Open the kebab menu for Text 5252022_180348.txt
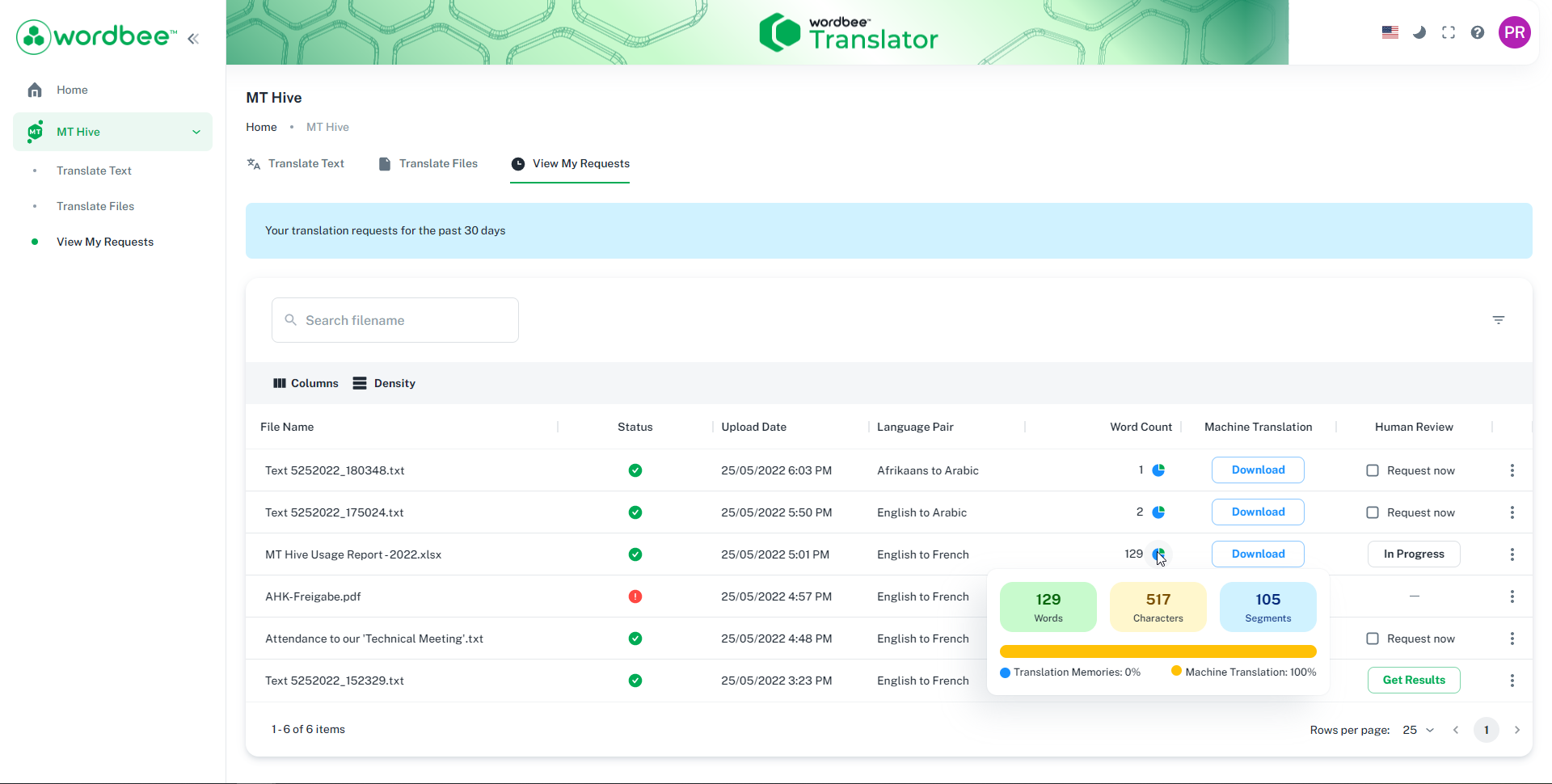Viewport: 1552px width, 784px height. [1512, 470]
